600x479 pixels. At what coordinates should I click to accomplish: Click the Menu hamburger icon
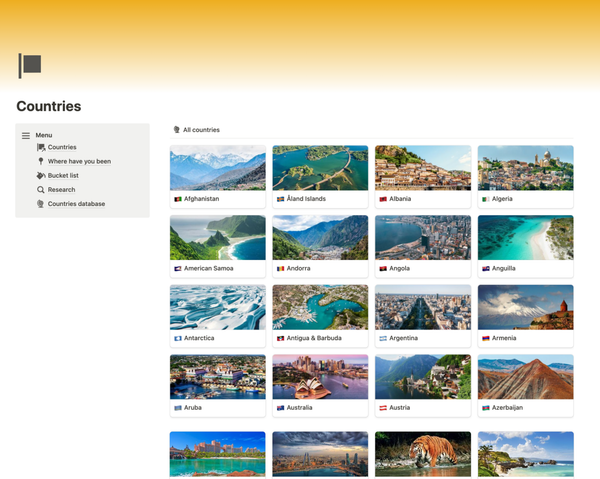(26, 135)
